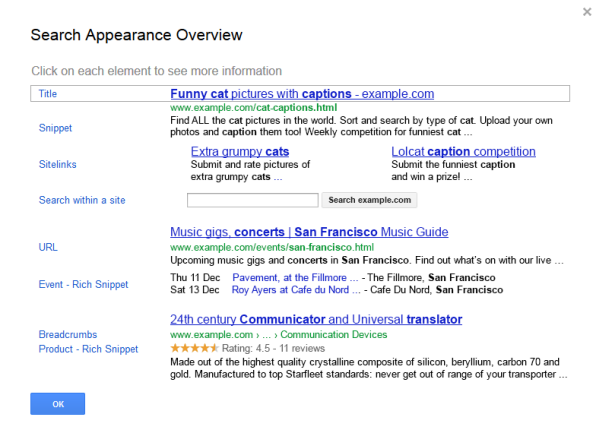The image size is (600, 439).
Task: Open Funny cat pictures with captions result
Action: click(302, 94)
